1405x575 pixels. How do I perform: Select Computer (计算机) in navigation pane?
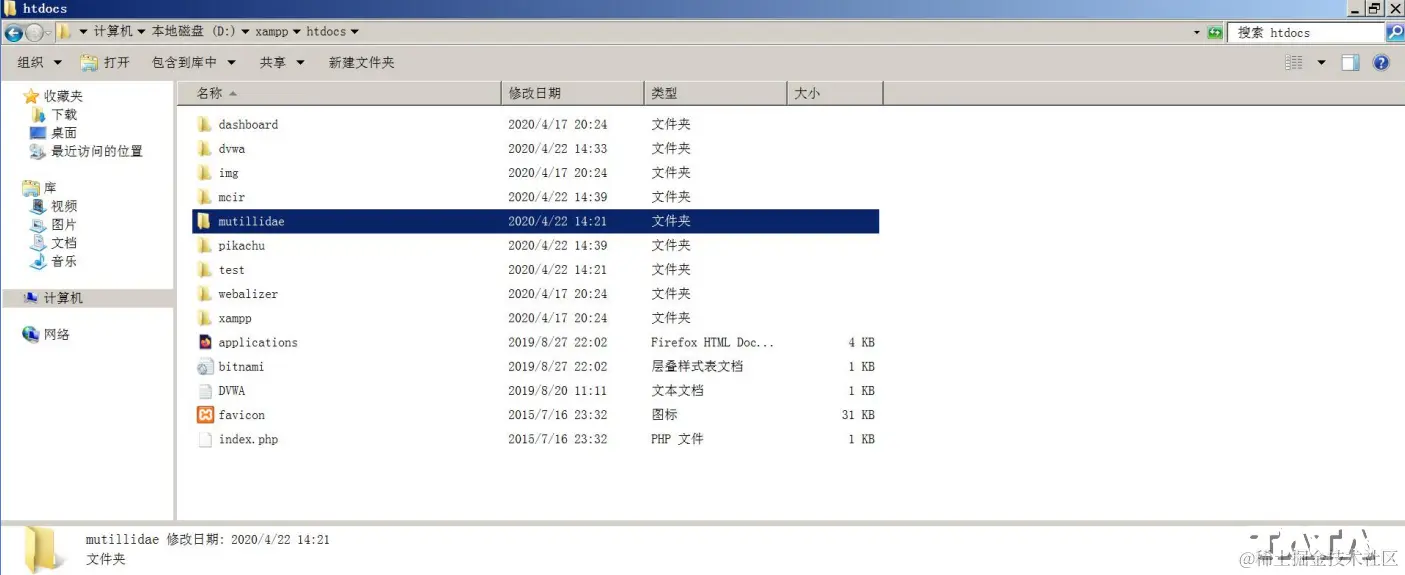point(63,298)
